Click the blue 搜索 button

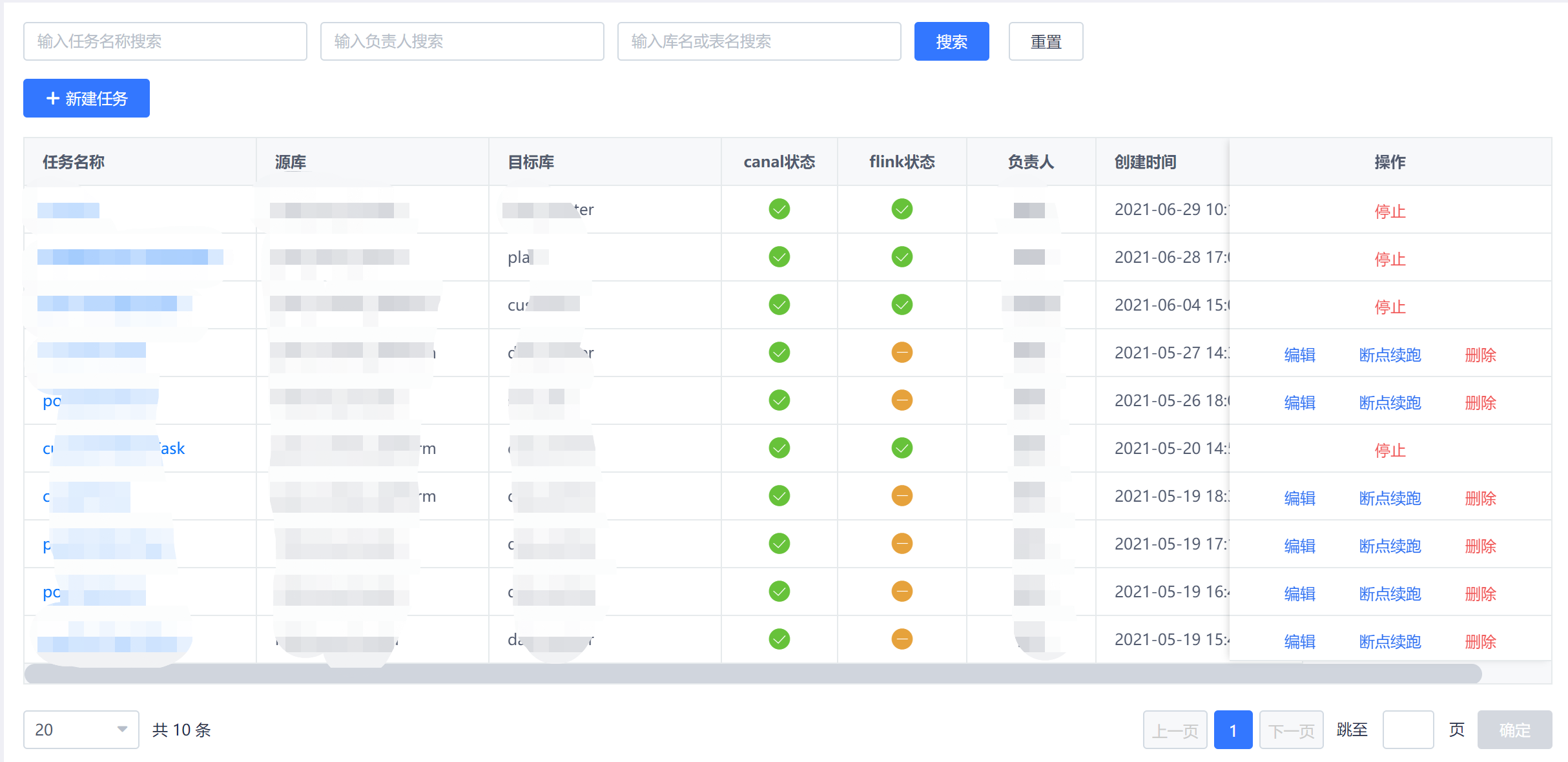point(951,41)
